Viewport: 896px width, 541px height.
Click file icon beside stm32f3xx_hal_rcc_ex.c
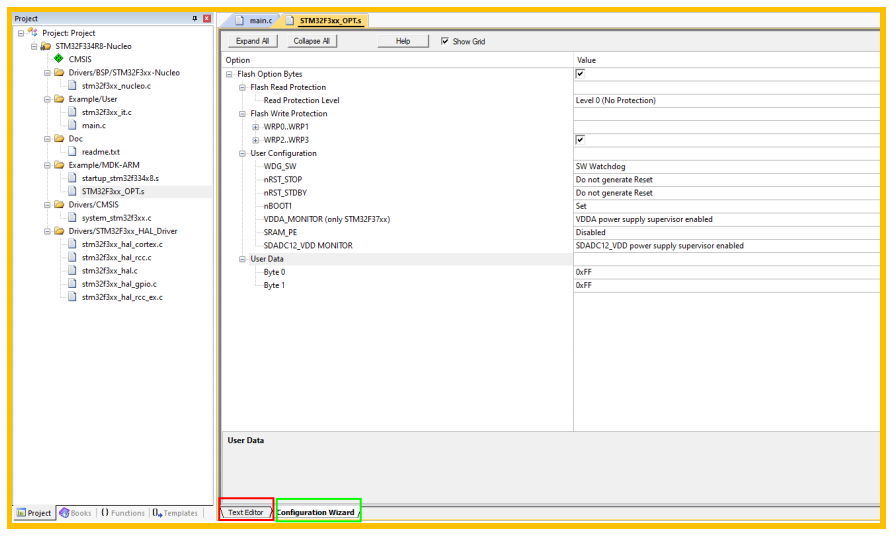point(72,296)
